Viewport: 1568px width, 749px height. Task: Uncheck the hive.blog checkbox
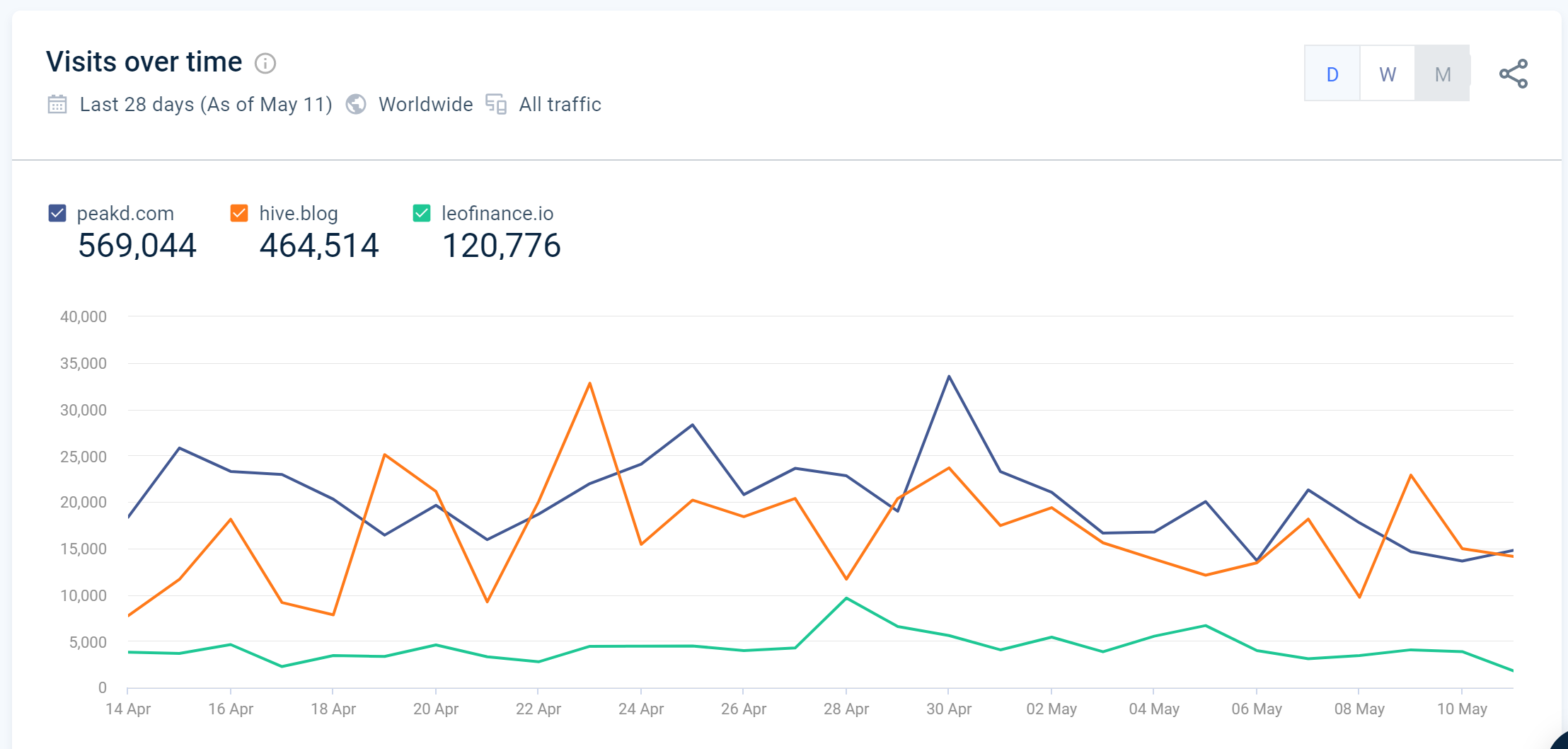(x=239, y=213)
